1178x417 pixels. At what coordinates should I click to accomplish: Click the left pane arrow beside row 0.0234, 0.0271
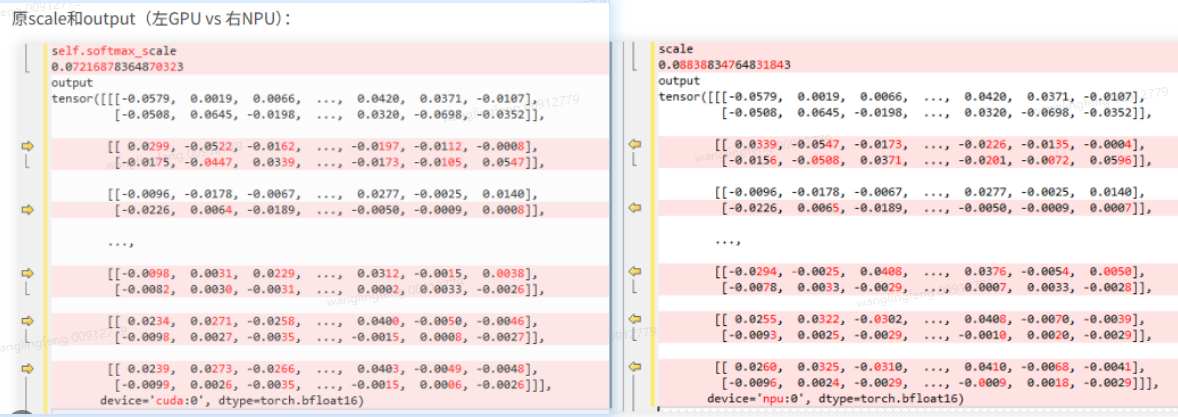tap(29, 320)
